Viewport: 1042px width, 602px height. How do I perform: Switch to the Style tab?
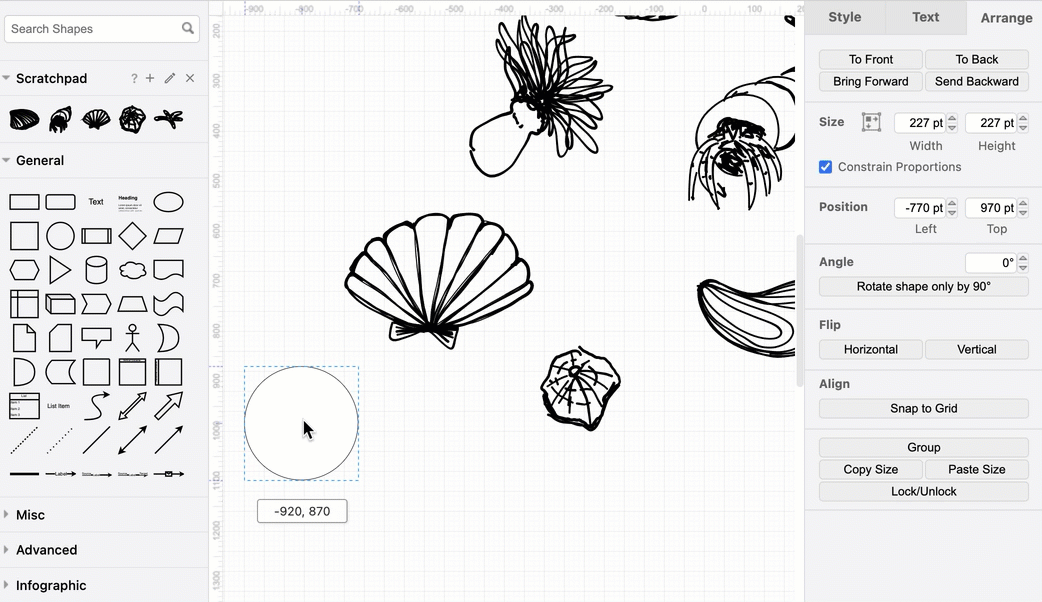pos(843,17)
